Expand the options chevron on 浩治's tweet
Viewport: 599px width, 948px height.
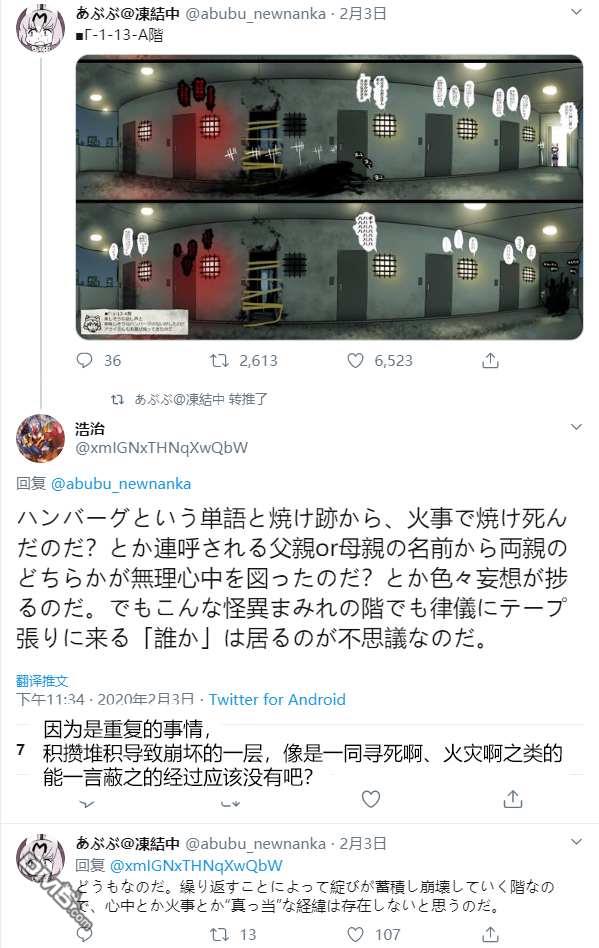tap(577, 427)
